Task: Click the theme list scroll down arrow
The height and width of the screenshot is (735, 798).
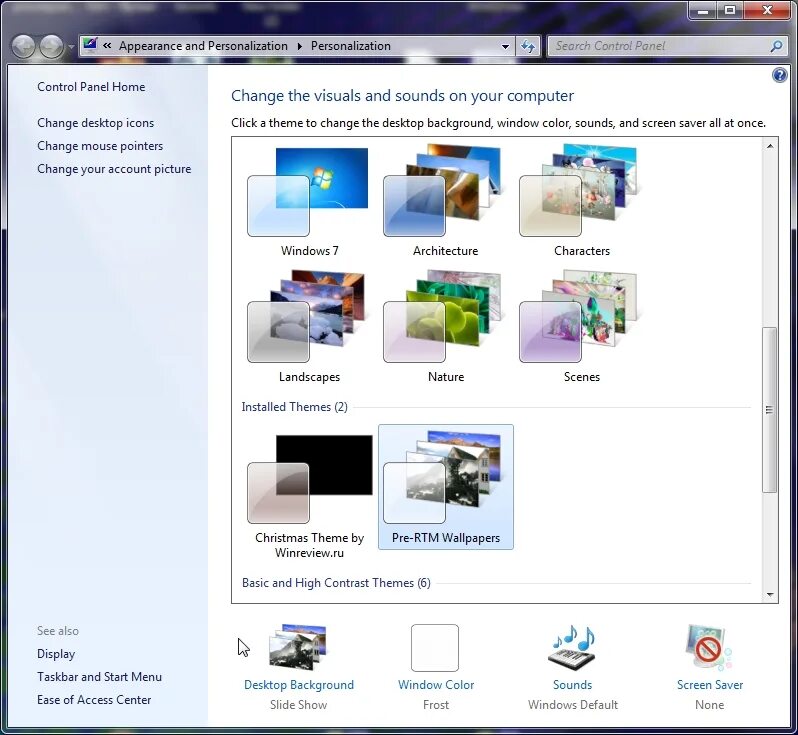Action: click(770, 594)
